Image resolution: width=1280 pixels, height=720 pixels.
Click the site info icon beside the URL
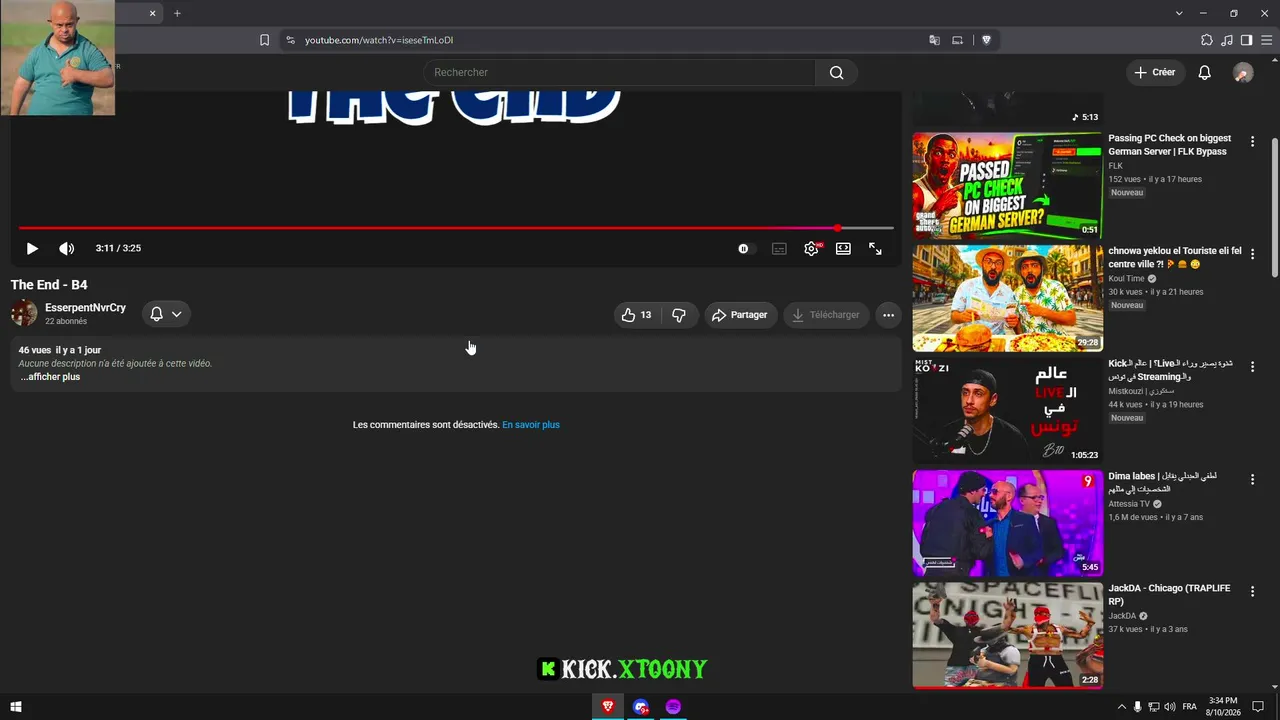(290, 40)
